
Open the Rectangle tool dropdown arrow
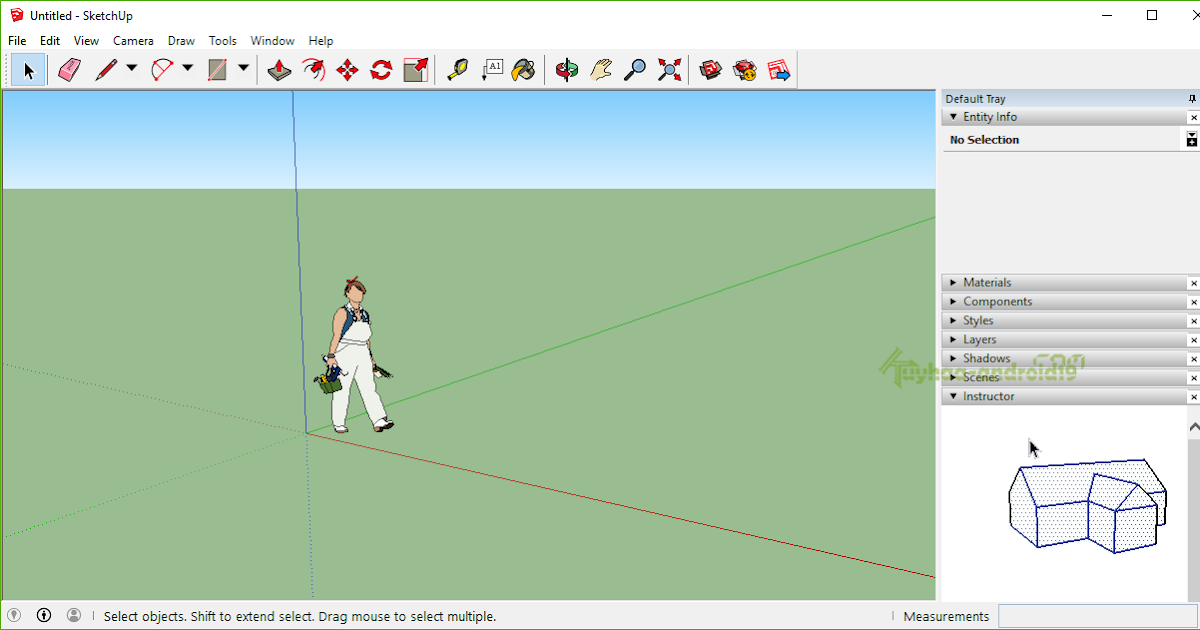click(243, 69)
